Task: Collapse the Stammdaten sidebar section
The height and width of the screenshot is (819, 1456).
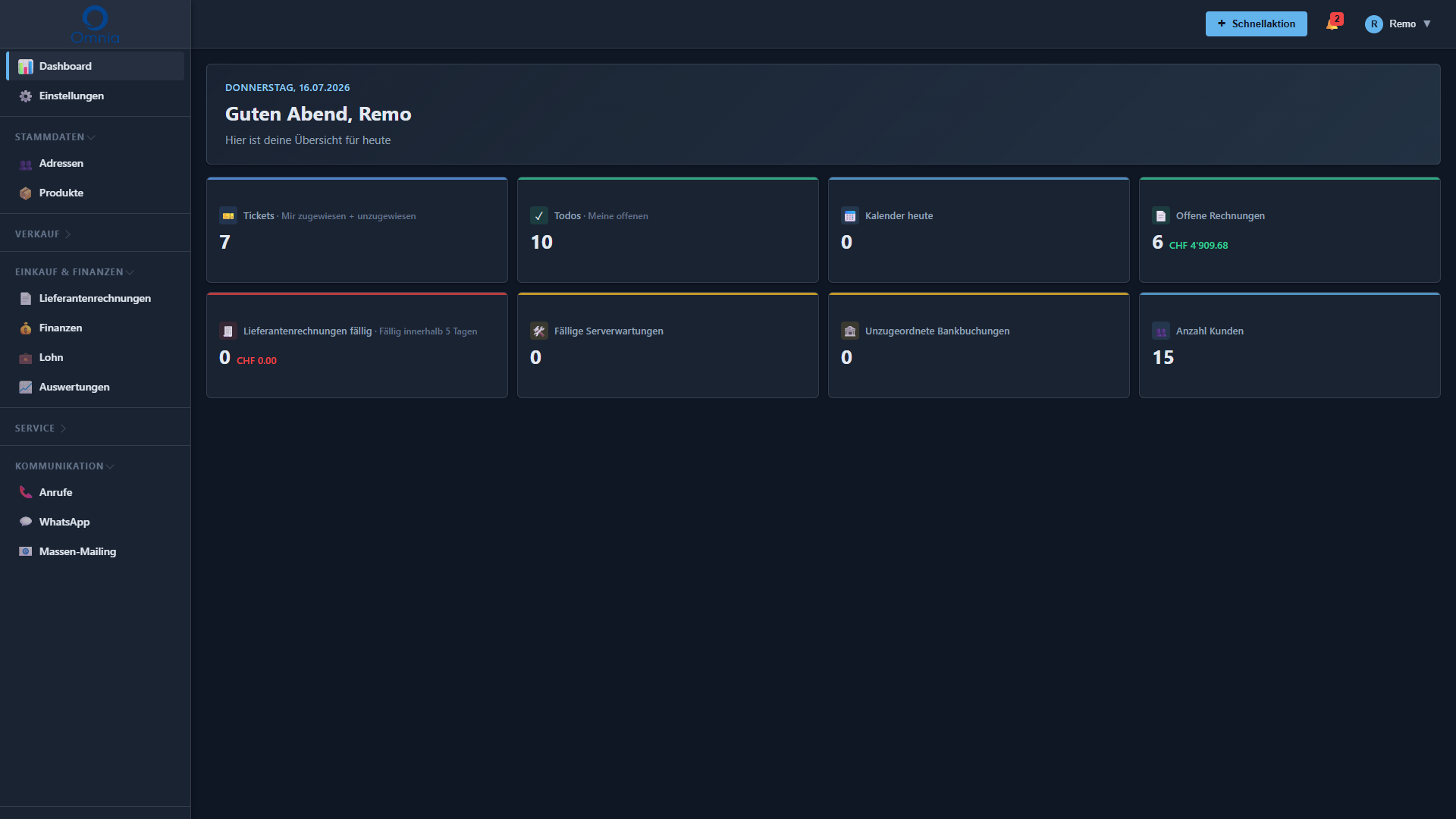Action: pyautogui.click(x=55, y=137)
